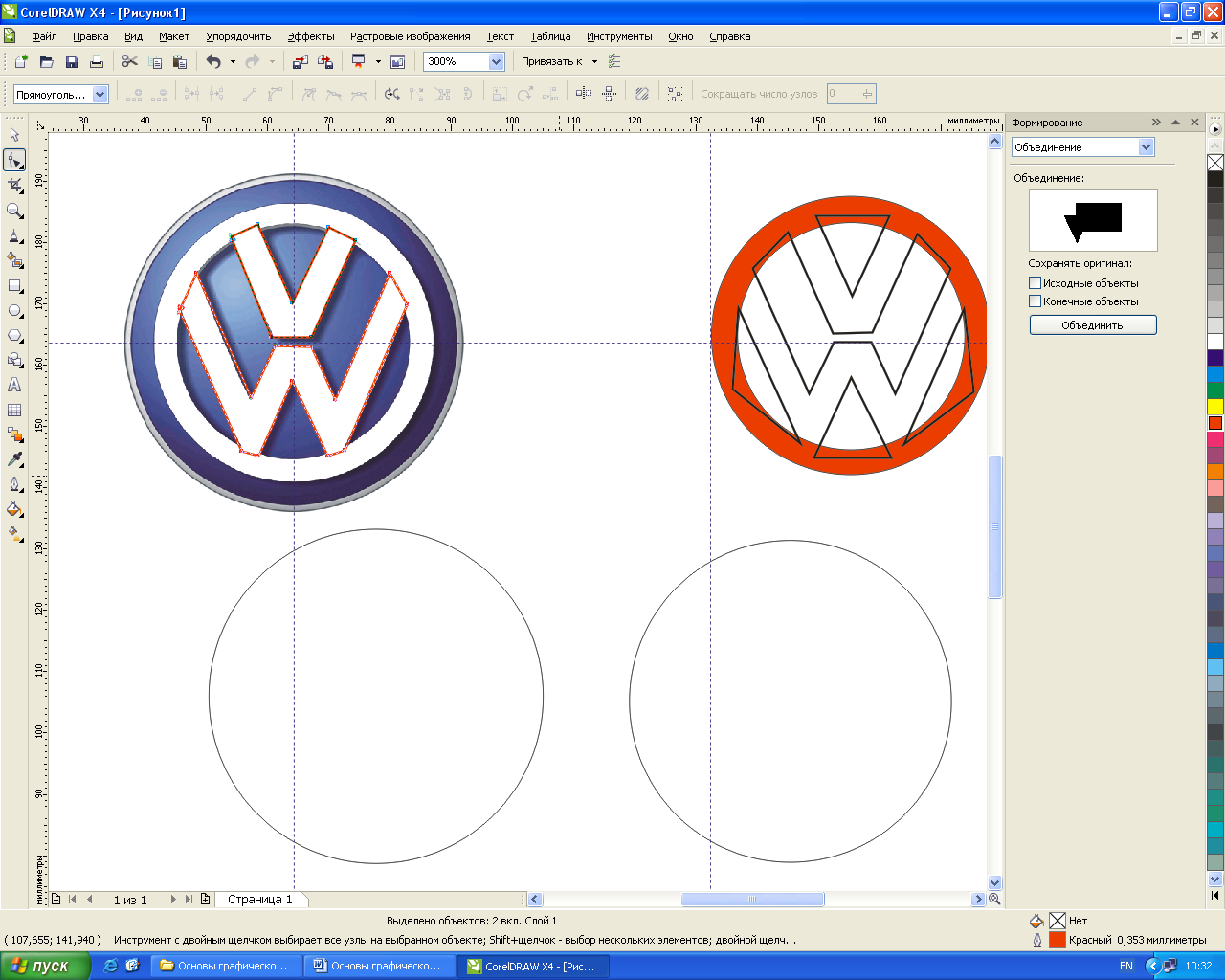This screenshot has width=1225, height=980.
Task: Click the Save floppy disk icon
Action: pos(71,61)
